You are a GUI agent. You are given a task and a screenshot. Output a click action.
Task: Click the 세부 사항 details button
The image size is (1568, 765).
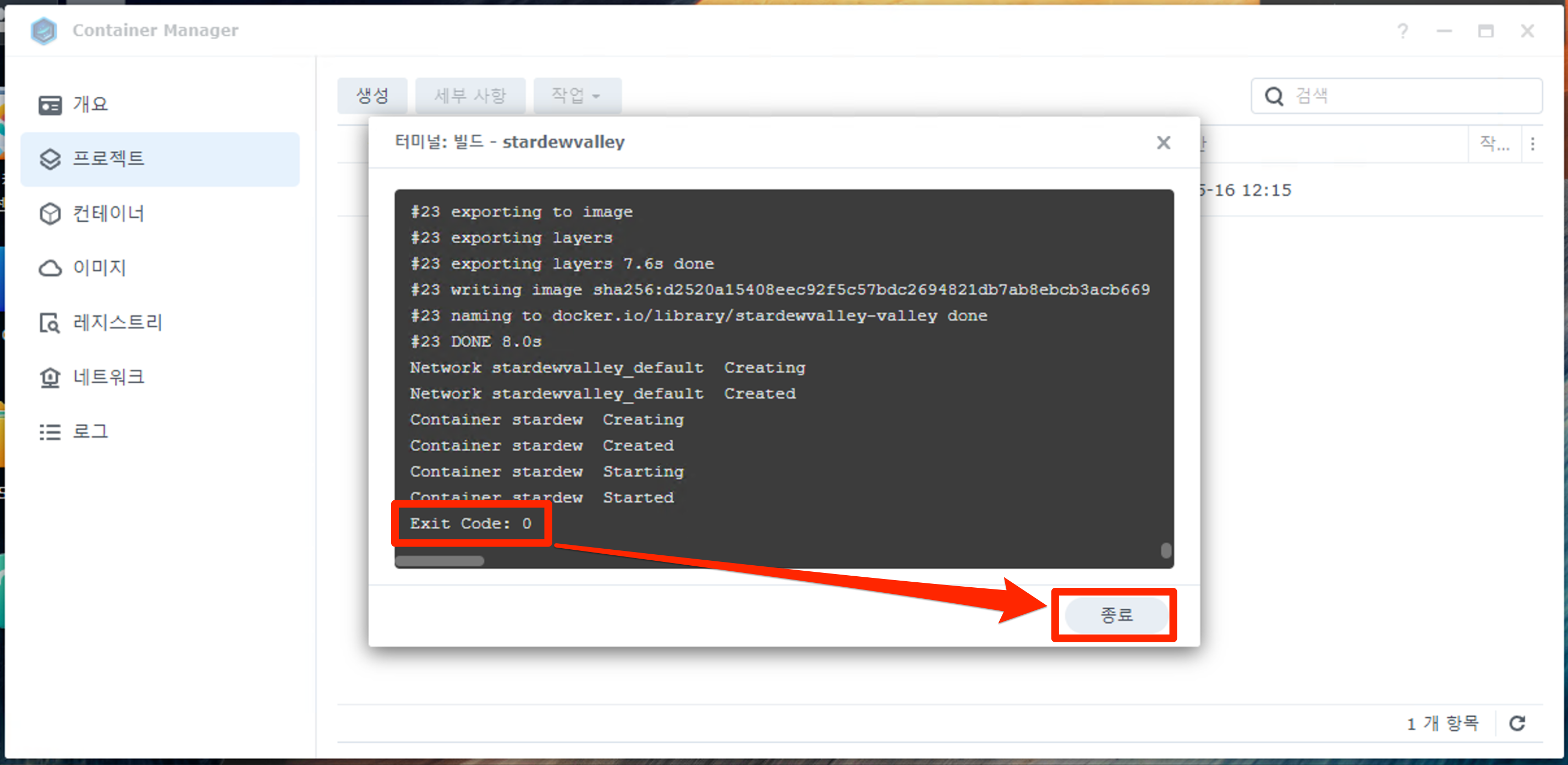(x=470, y=96)
